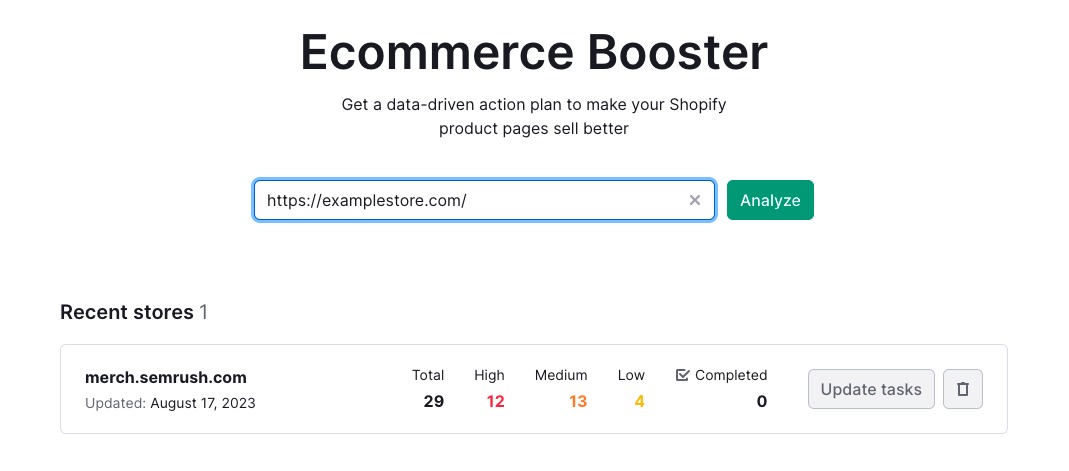Clear the store URL input field
Image resolution: width=1069 pixels, height=471 pixels.
pos(695,200)
